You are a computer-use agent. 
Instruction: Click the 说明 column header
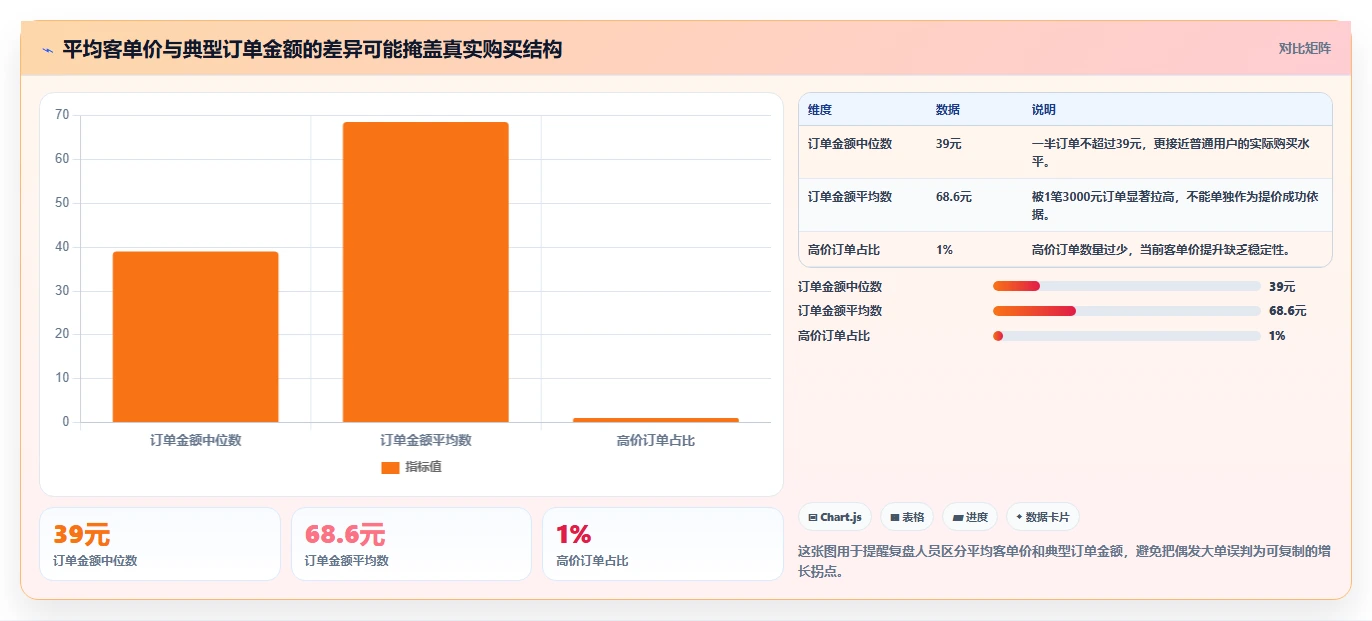coord(1044,110)
